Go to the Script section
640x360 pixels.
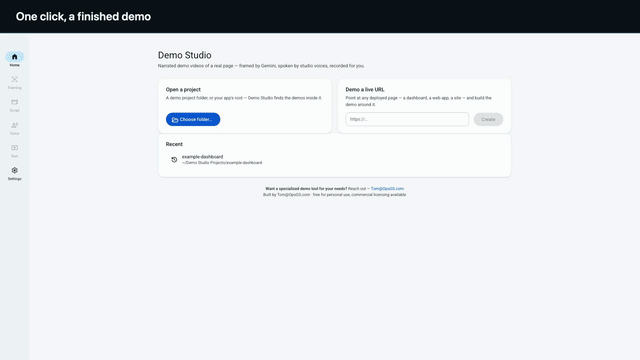[x=14, y=105]
